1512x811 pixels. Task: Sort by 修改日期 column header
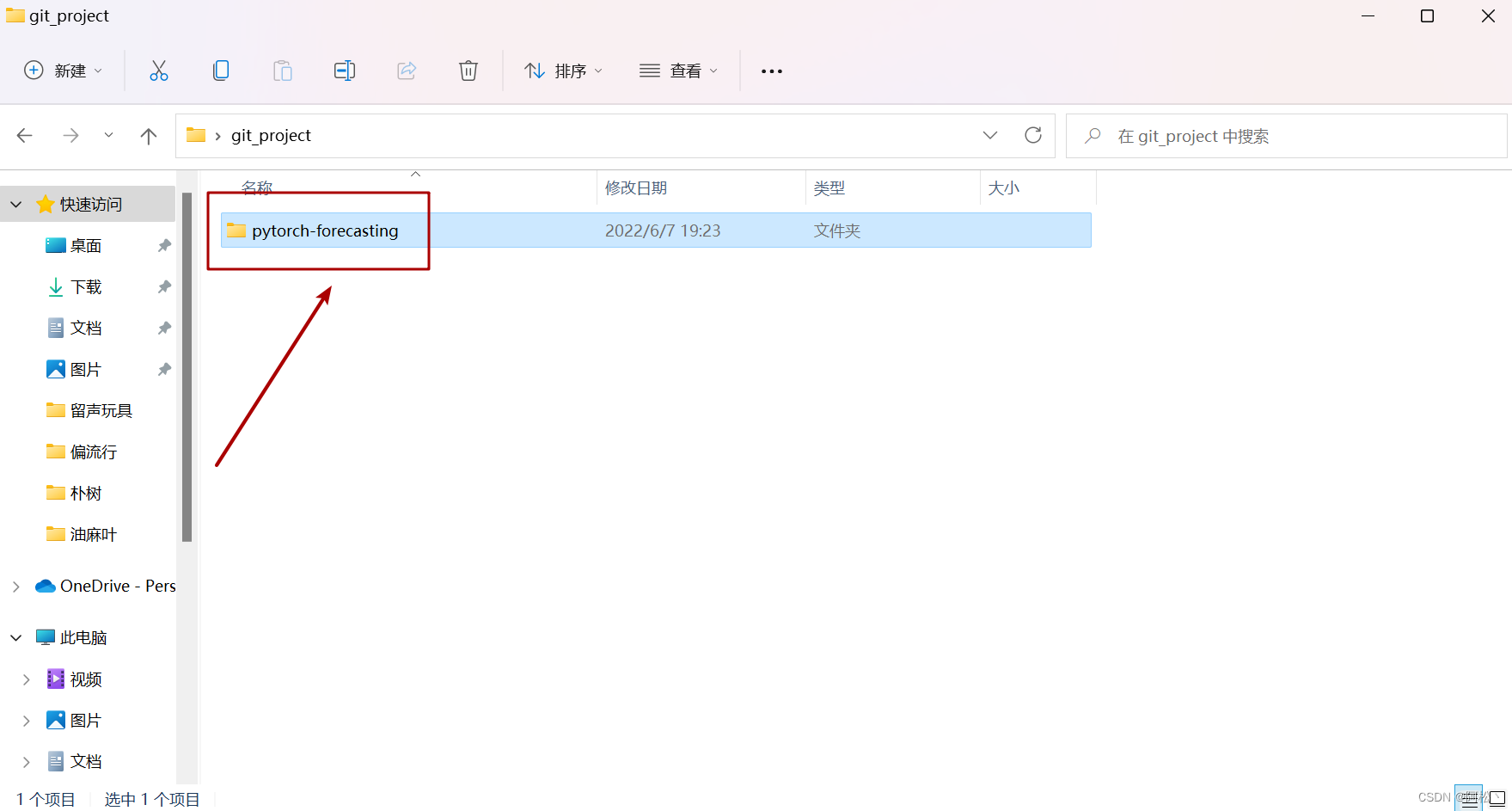[636, 187]
